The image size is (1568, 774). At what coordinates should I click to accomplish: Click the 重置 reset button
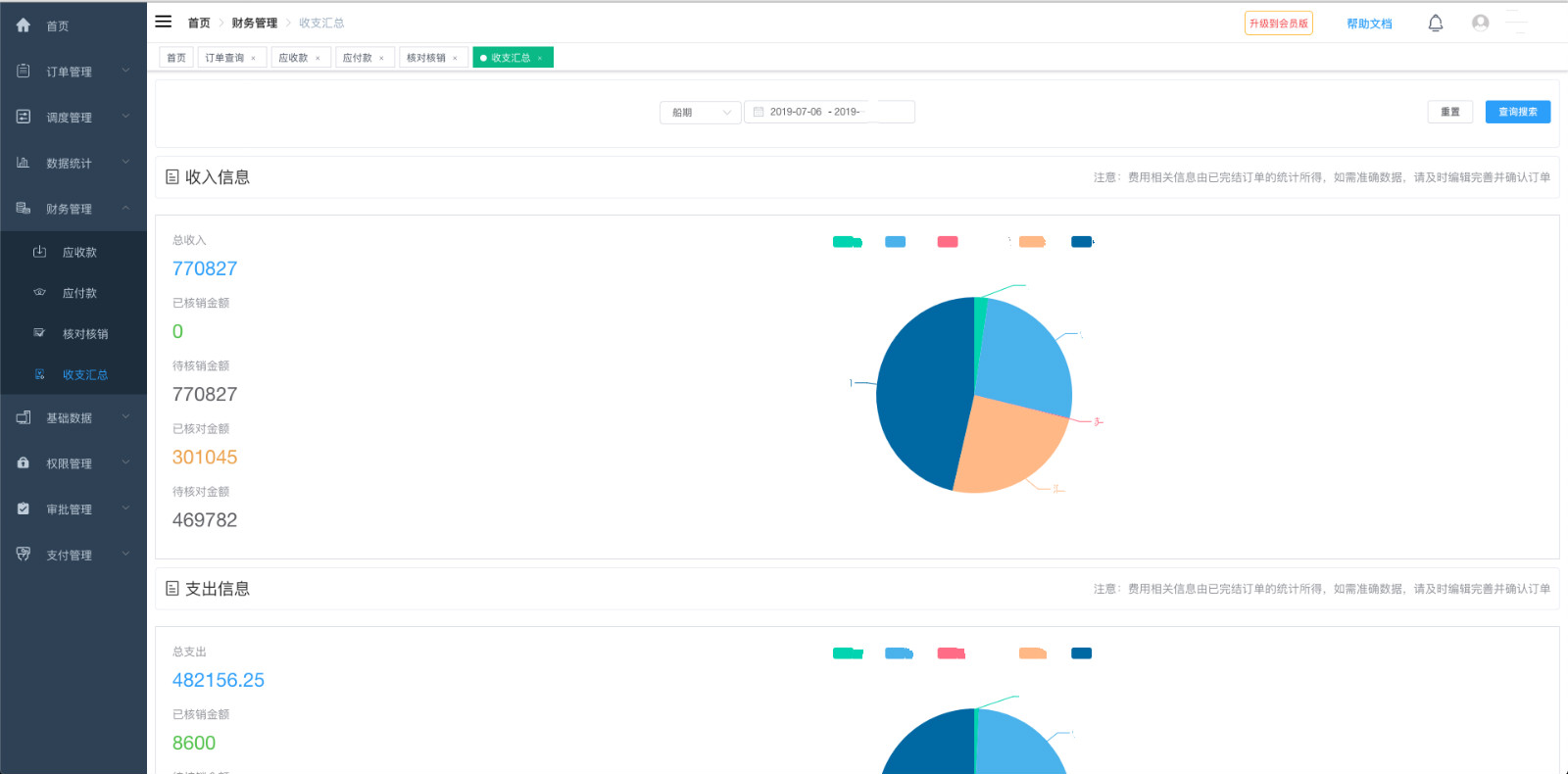(x=1450, y=112)
